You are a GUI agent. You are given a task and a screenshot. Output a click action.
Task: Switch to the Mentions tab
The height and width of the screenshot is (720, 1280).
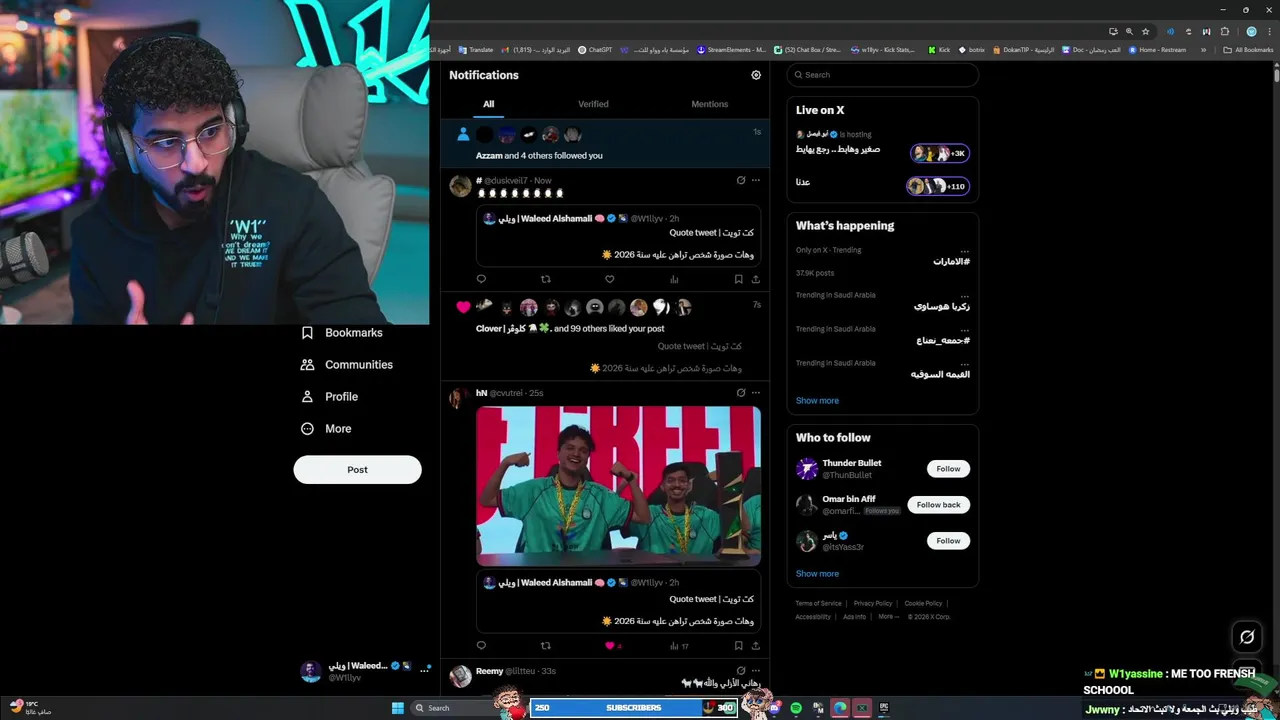tap(710, 104)
